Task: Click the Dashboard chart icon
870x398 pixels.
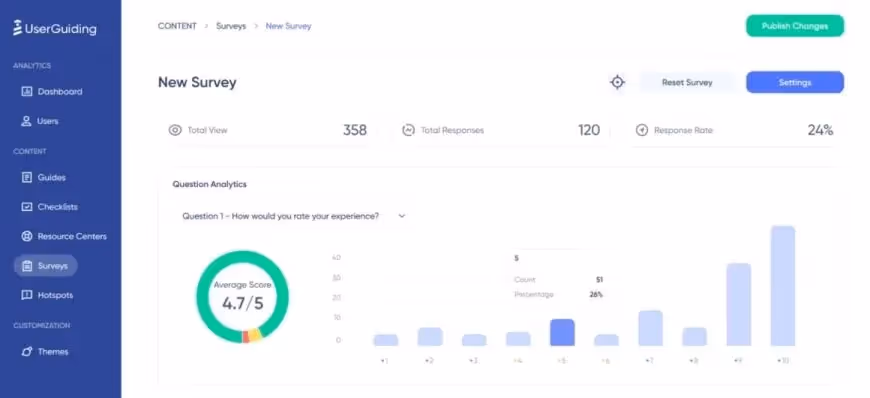Action: [27, 92]
